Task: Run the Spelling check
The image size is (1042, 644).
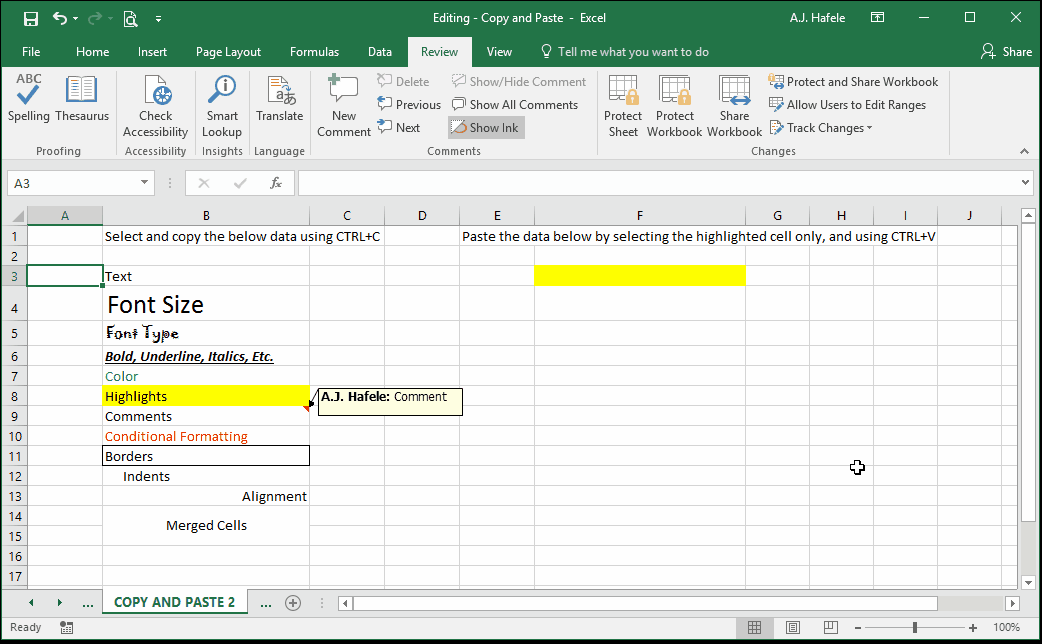Action: coord(29,98)
